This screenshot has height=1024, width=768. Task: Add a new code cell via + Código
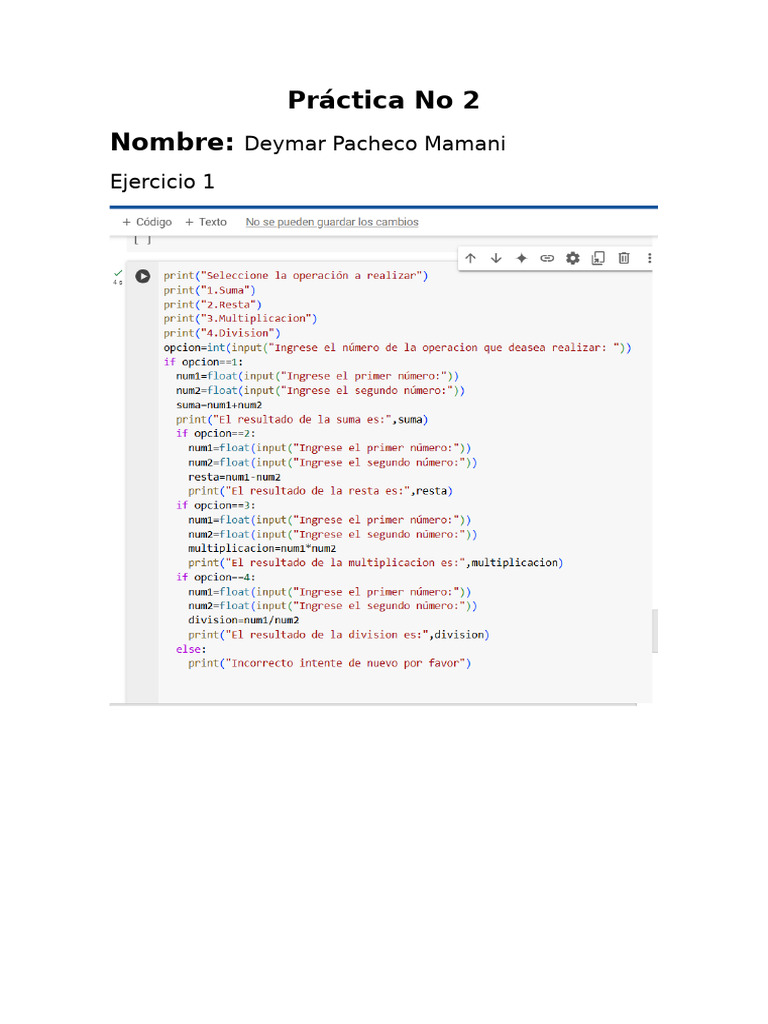(147, 222)
